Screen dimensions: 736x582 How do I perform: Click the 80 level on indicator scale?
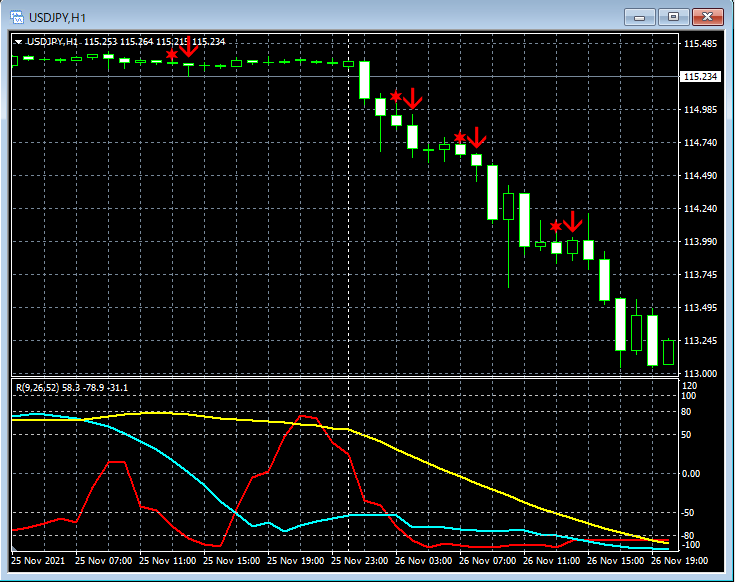pyautogui.click(x=686, y=412)
